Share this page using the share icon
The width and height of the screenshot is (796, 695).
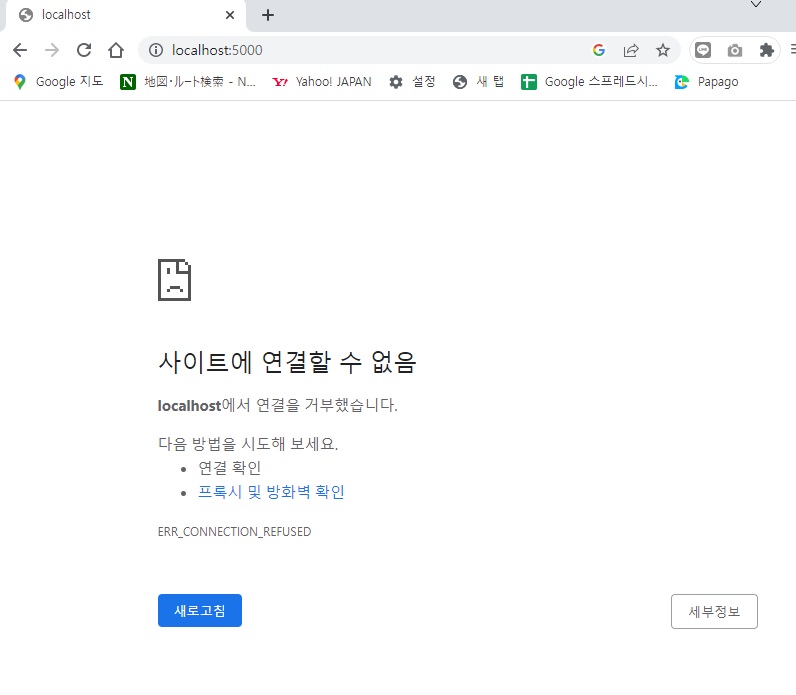[631, 50]
